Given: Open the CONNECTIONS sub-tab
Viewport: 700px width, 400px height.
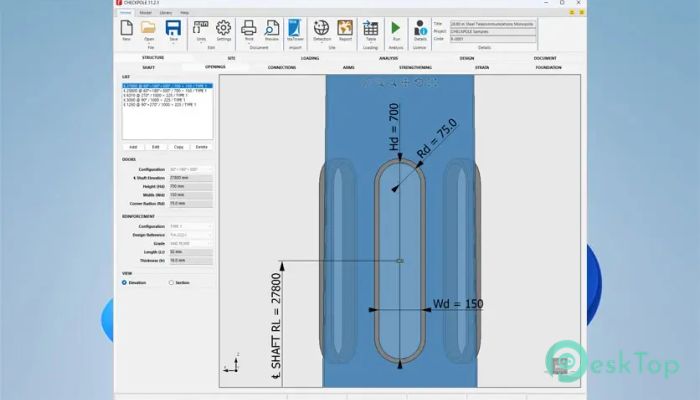Looking at the screenshot, I should 282,67.
